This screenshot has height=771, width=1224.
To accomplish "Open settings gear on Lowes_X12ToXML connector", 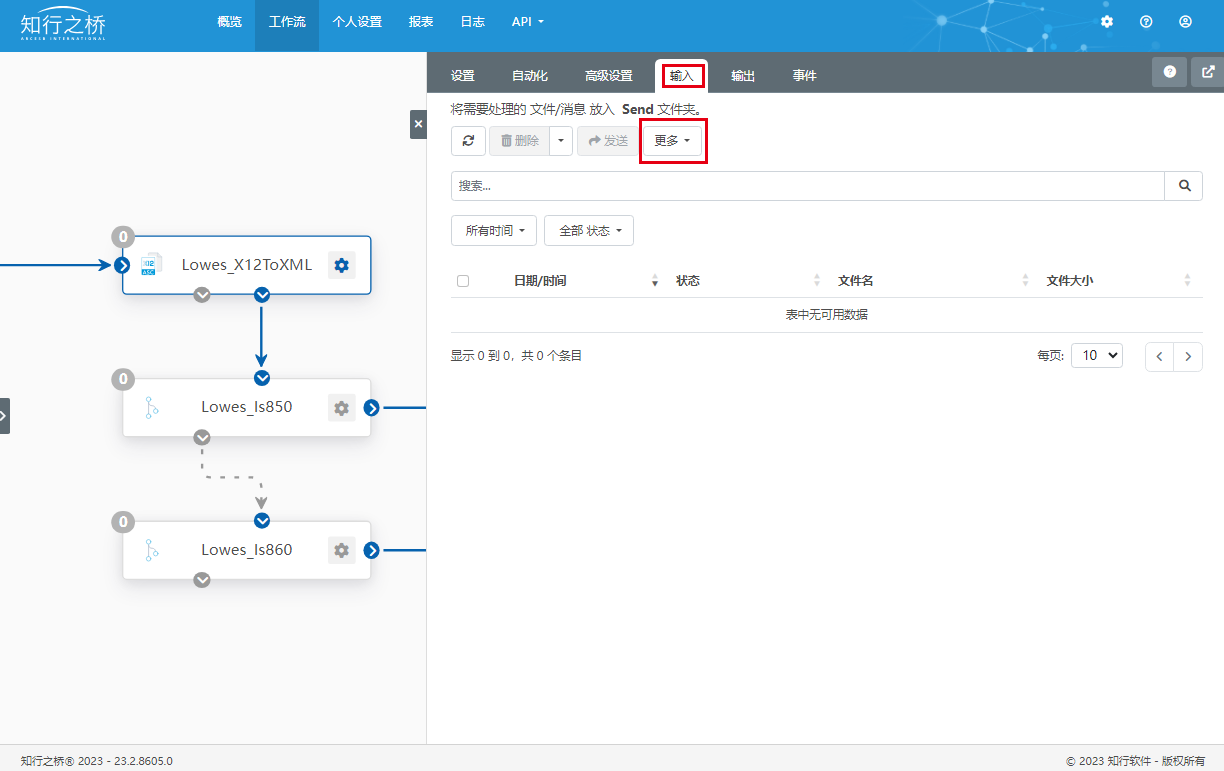I will pos(342,265).
